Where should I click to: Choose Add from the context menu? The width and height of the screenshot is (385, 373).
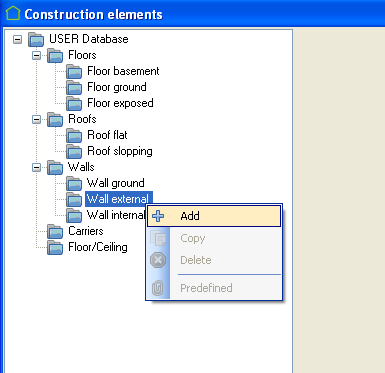214,216
